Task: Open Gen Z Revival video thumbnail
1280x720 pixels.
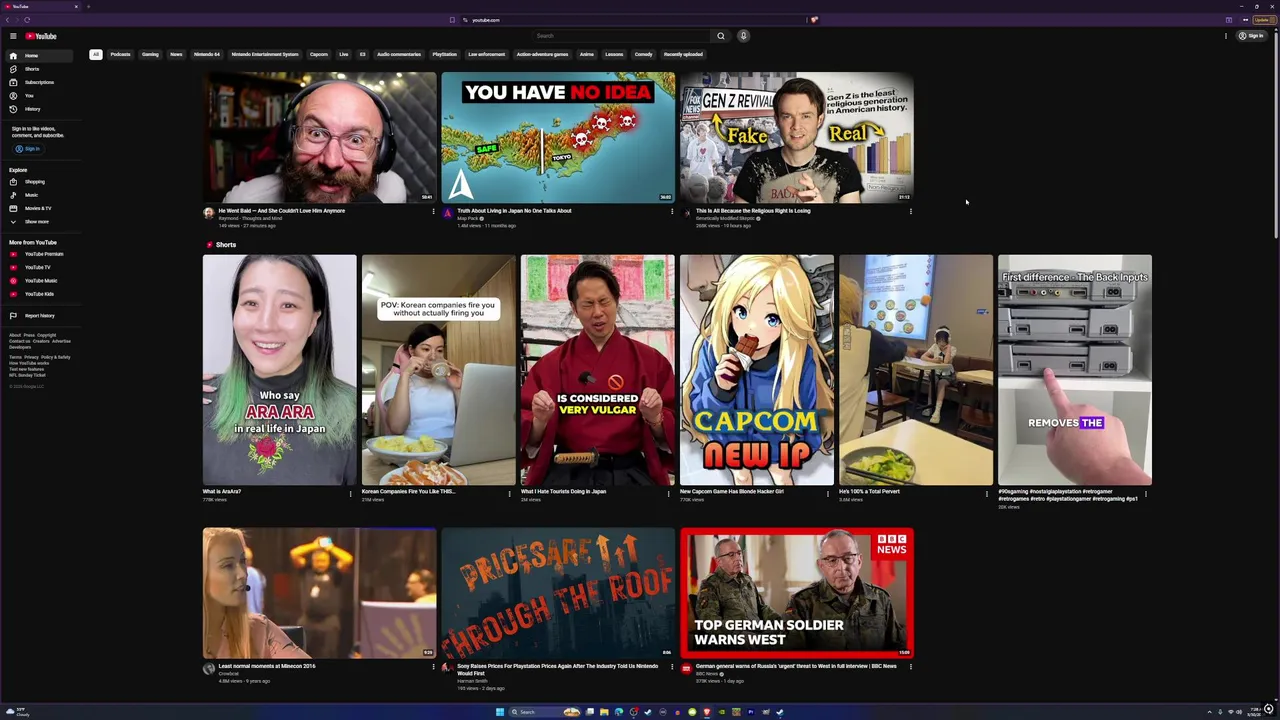Action: pyautogui.click(x=797, y=137)
